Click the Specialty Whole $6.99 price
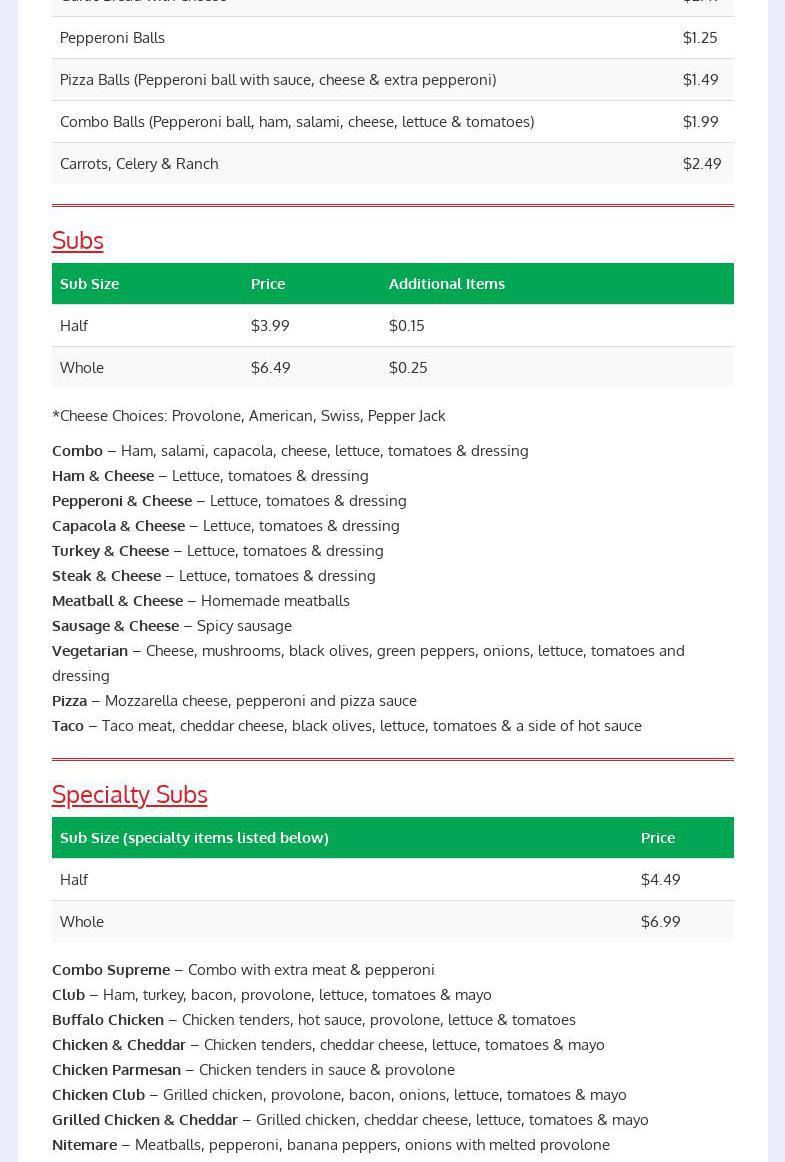This screenshot has height=1162, width=785. (660, 922)
